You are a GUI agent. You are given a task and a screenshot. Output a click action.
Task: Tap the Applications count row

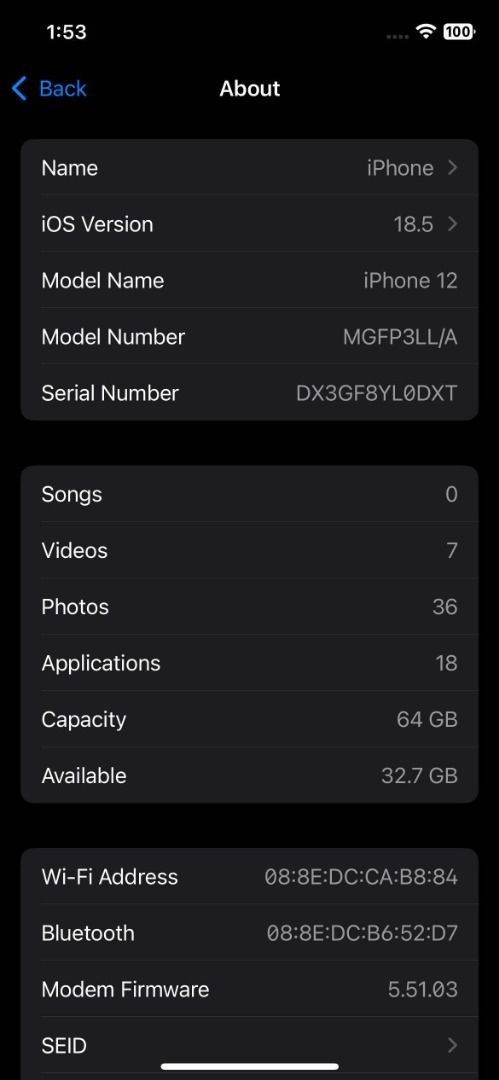click(250, 663)
